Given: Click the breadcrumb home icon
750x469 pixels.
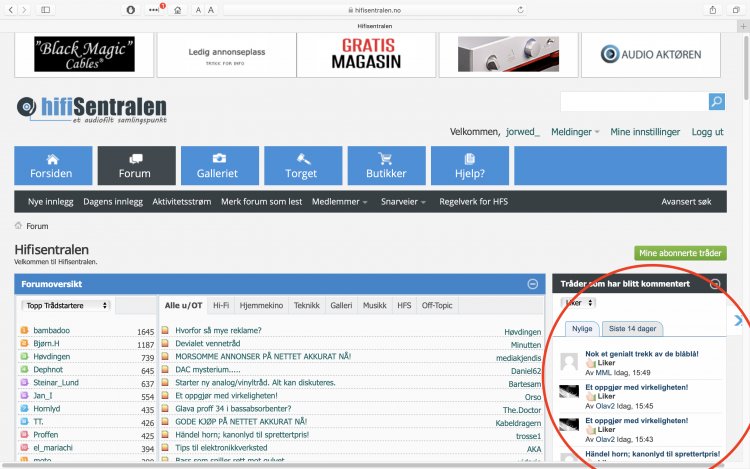Looking at the screenshot, I should click(18, 225).
